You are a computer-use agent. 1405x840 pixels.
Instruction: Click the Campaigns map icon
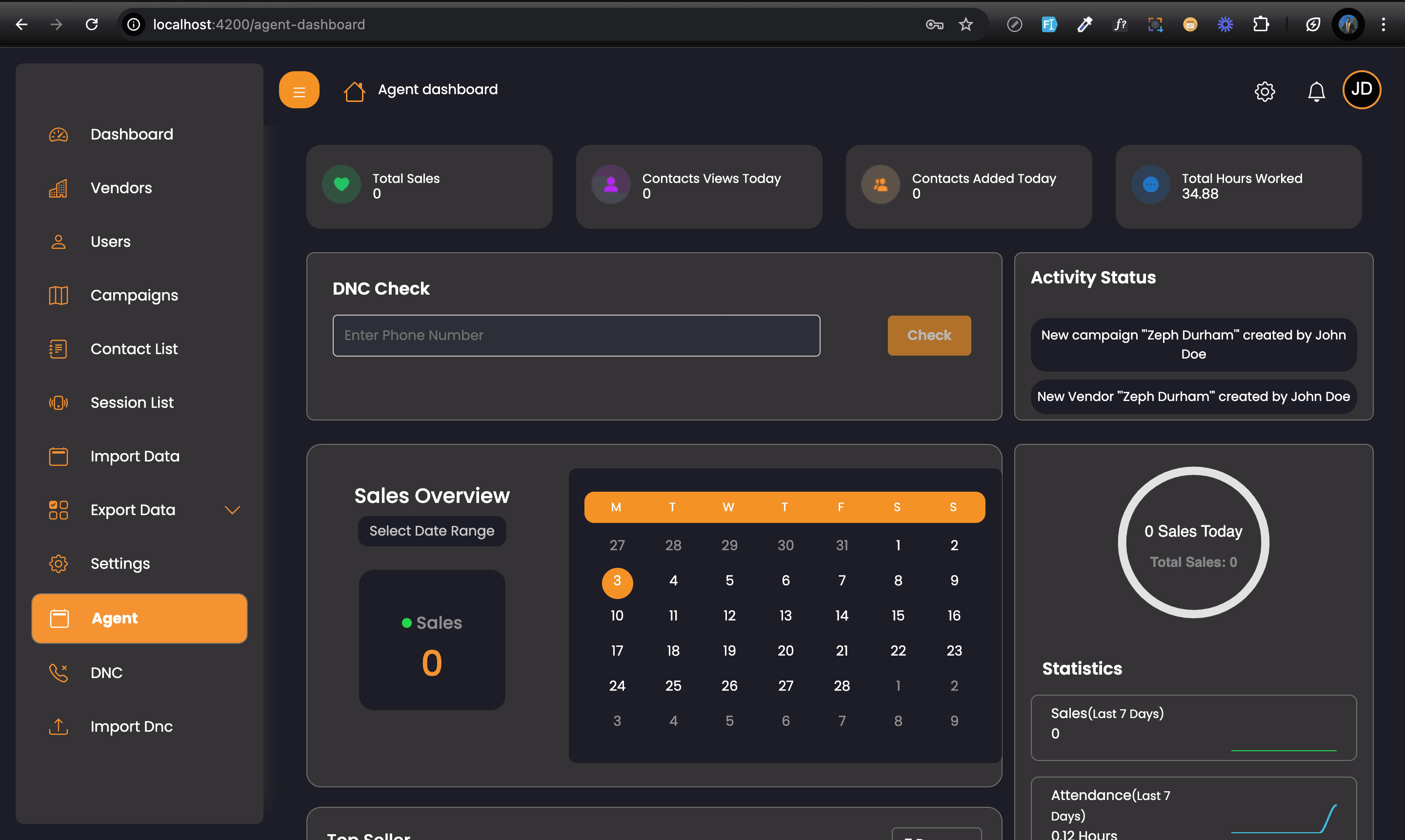tap(59, 295)
